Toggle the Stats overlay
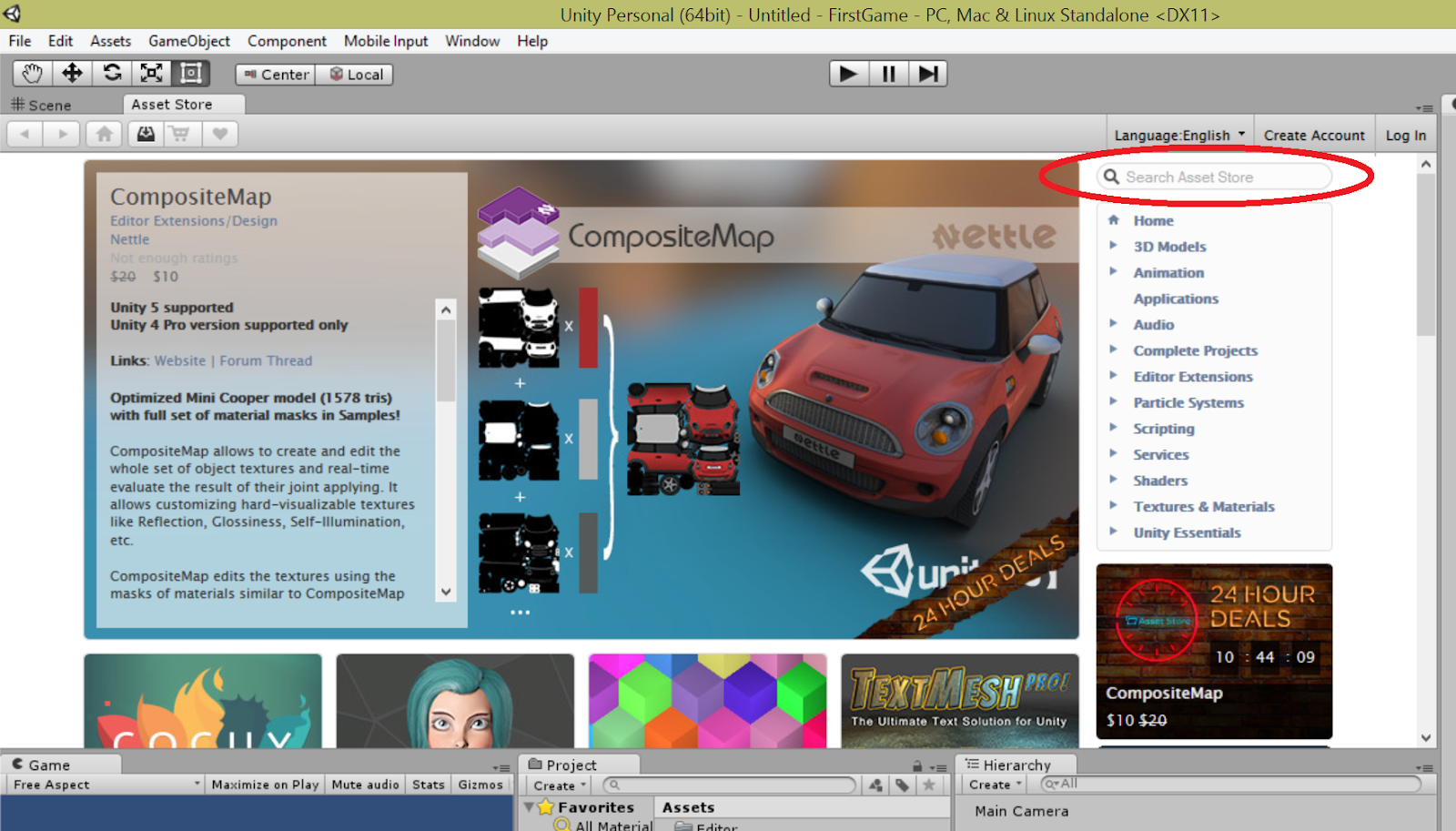The width and height of the screenshot is (1456, 831). pos(428,785)
